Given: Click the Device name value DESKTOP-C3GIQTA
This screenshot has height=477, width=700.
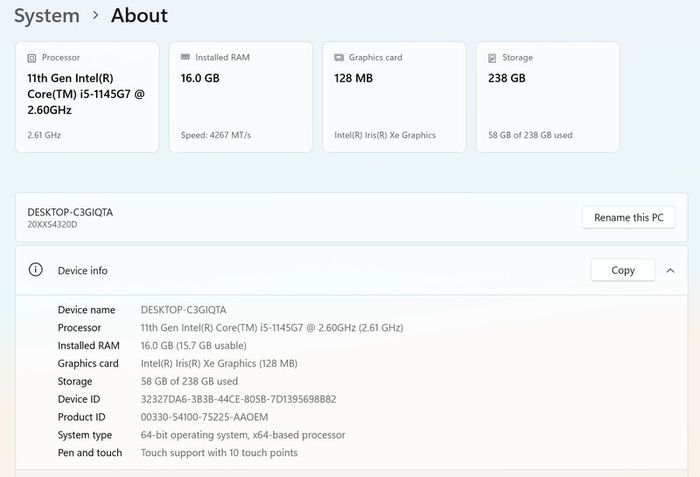Looking at the screenshot, I should (x=183, y=310).
